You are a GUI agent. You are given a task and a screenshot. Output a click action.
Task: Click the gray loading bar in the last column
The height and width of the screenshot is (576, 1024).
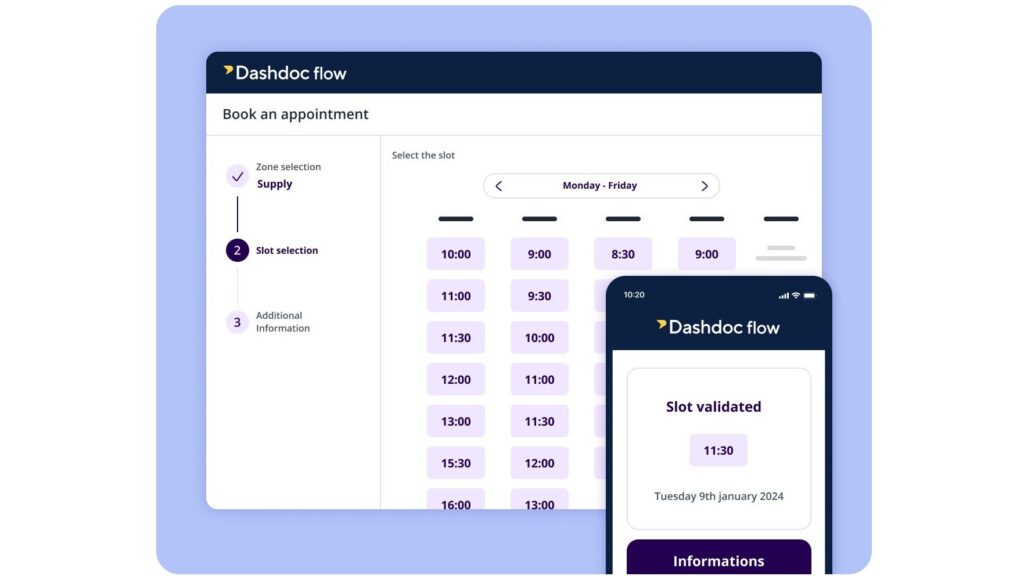click(x=780, y=254)
